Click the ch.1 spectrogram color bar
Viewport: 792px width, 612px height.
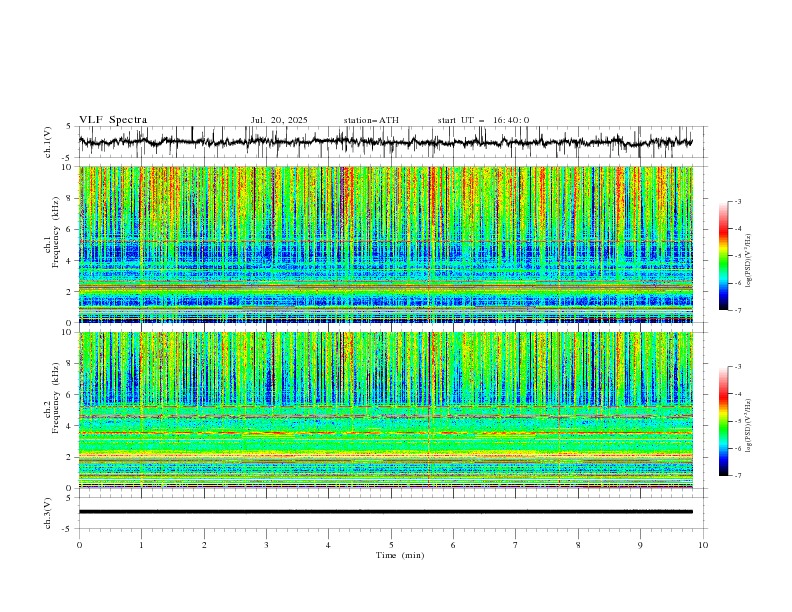(x=724, y=256)
